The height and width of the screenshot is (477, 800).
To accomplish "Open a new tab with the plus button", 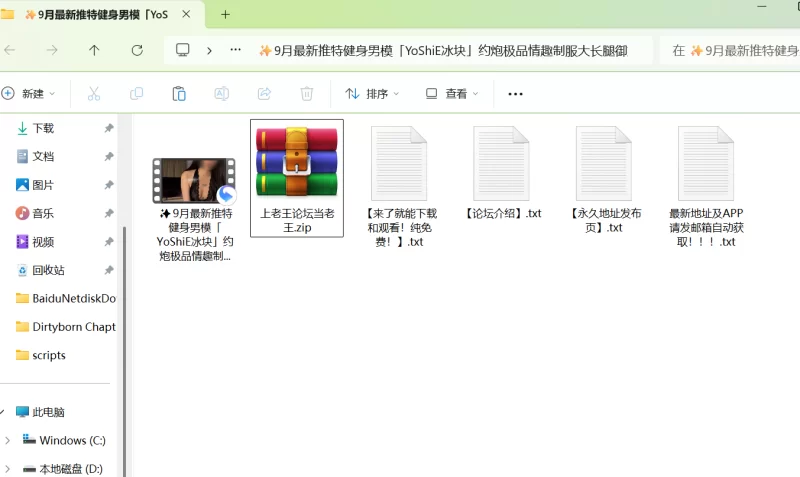I will (x=225, y=14).
